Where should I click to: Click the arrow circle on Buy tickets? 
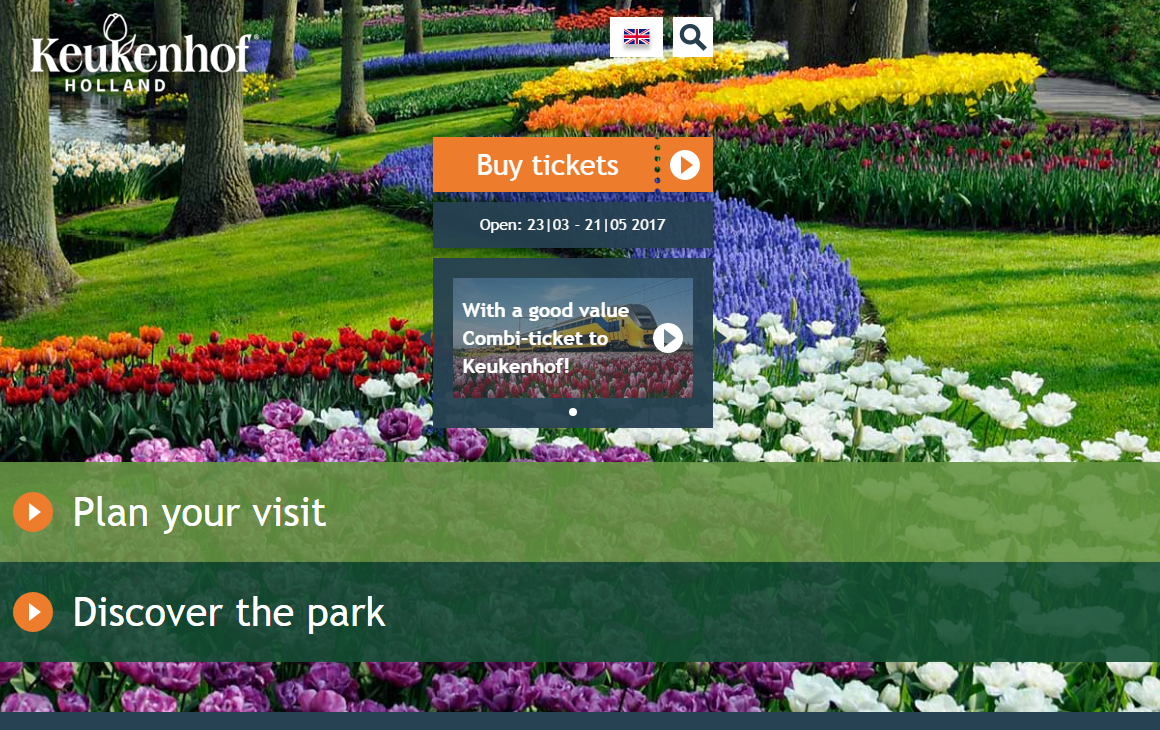(x=685, y=165)
